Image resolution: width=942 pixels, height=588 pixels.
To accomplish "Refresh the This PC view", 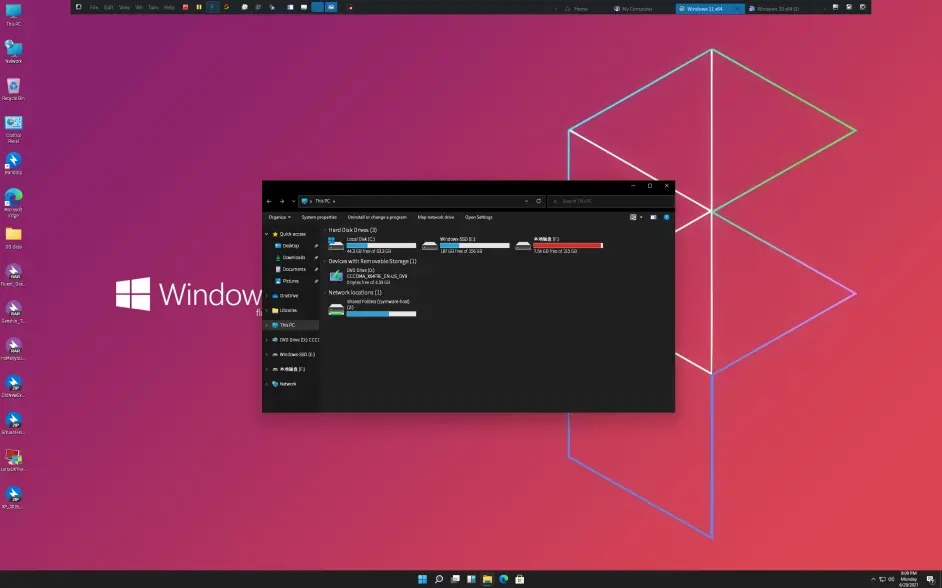I will point(538,201).
